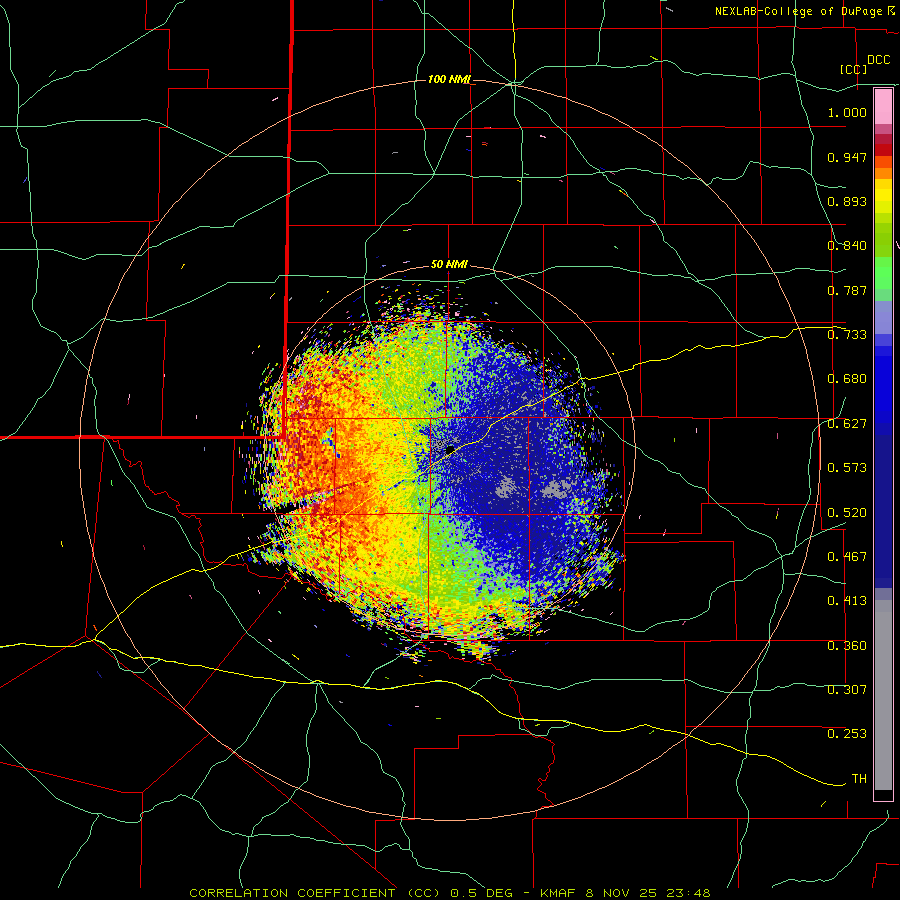Screen dimensions: 900x900
Task: Click the 0.787 legend value
Action: pyautogui.click(x=847, y=290)
